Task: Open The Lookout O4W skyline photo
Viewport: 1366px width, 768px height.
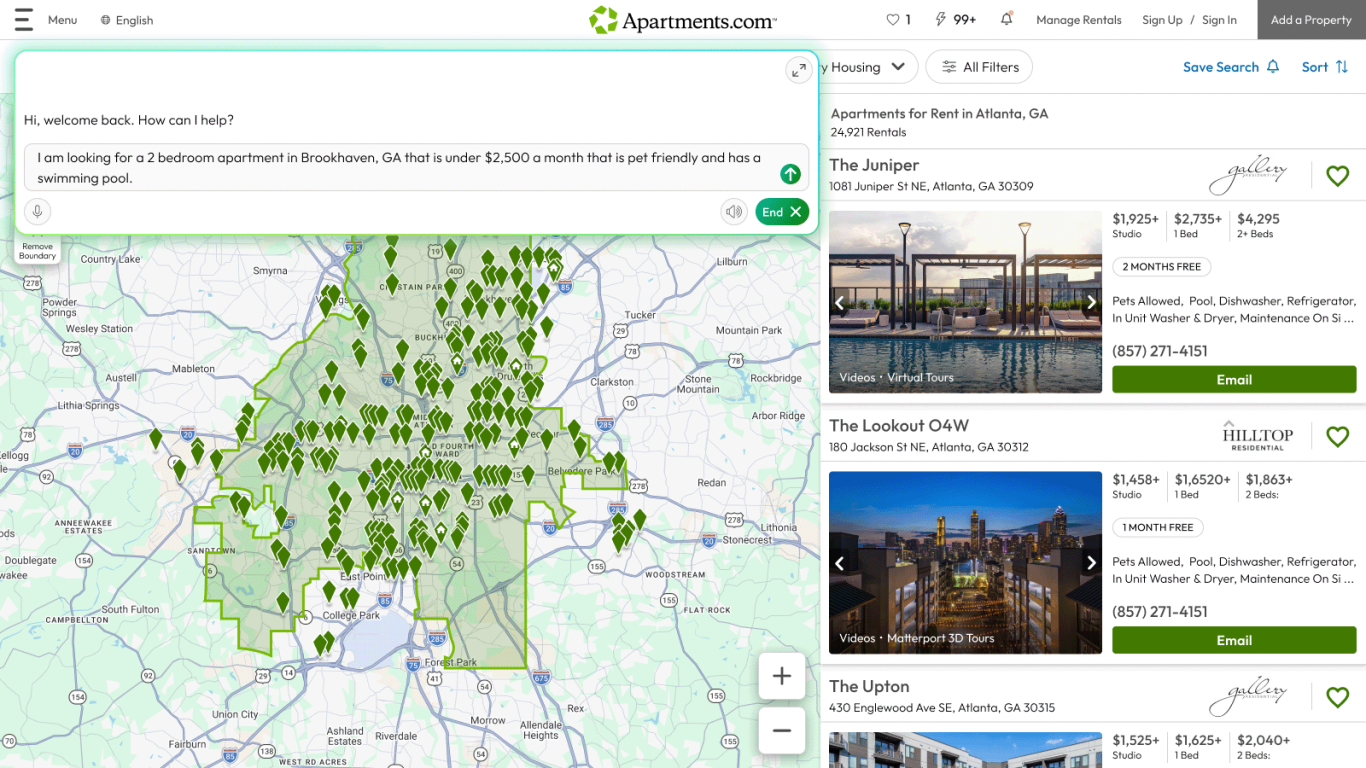Action: point(965,563)
